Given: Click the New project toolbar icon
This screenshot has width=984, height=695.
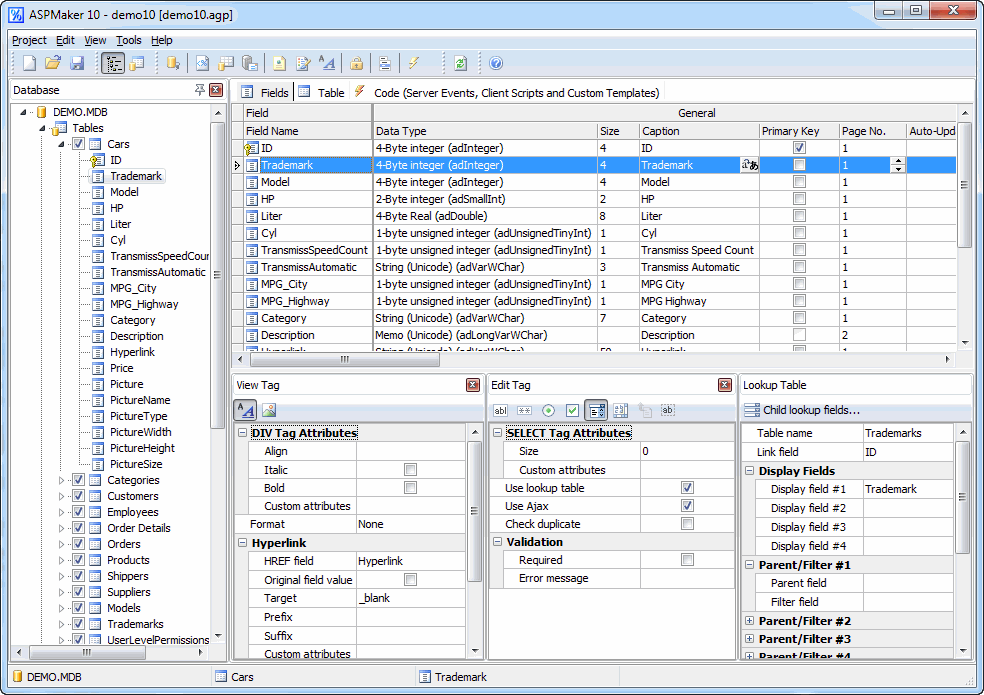Looking at the screenshot, I should 30,63.
